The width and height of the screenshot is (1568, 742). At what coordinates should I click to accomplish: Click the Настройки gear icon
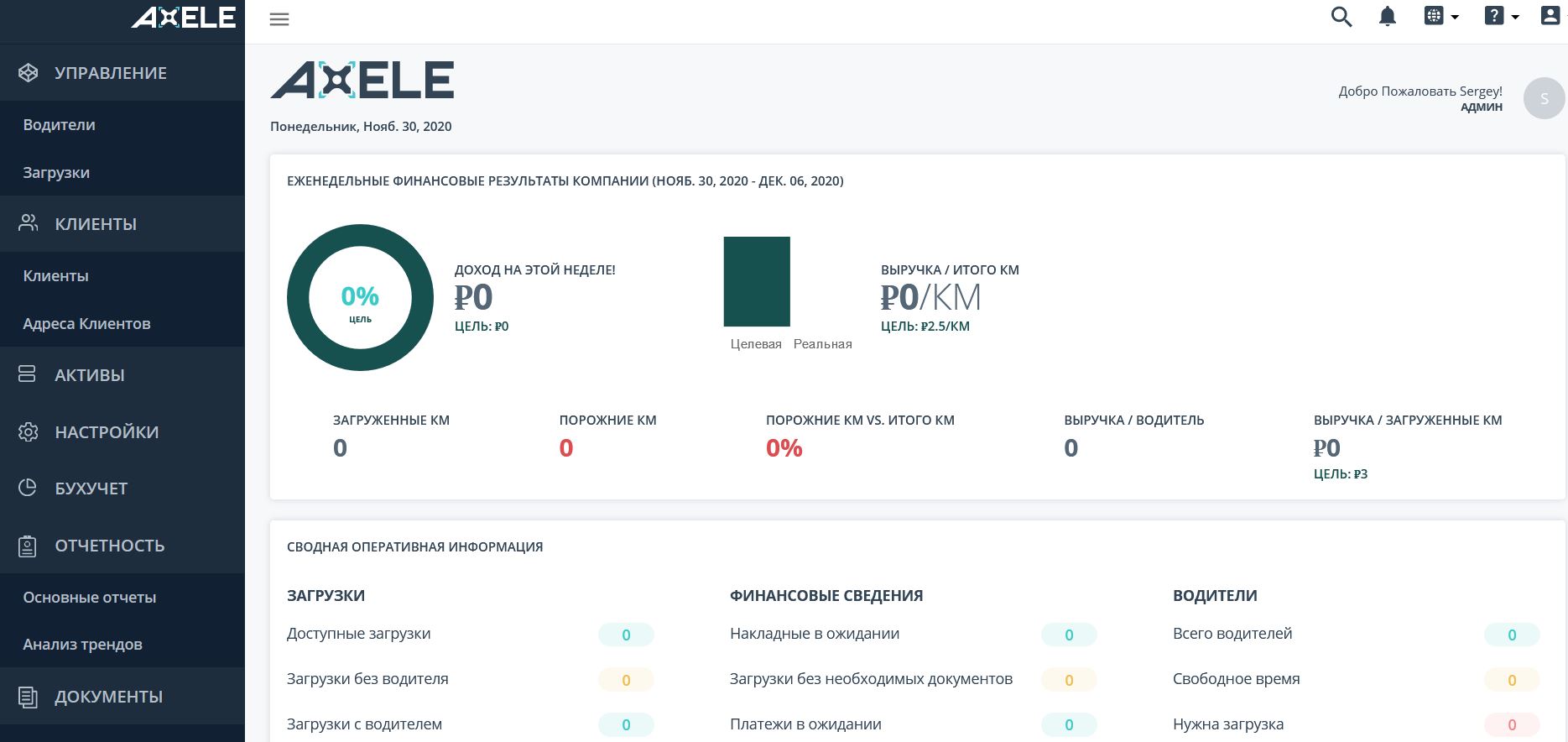tap(29, 431)
